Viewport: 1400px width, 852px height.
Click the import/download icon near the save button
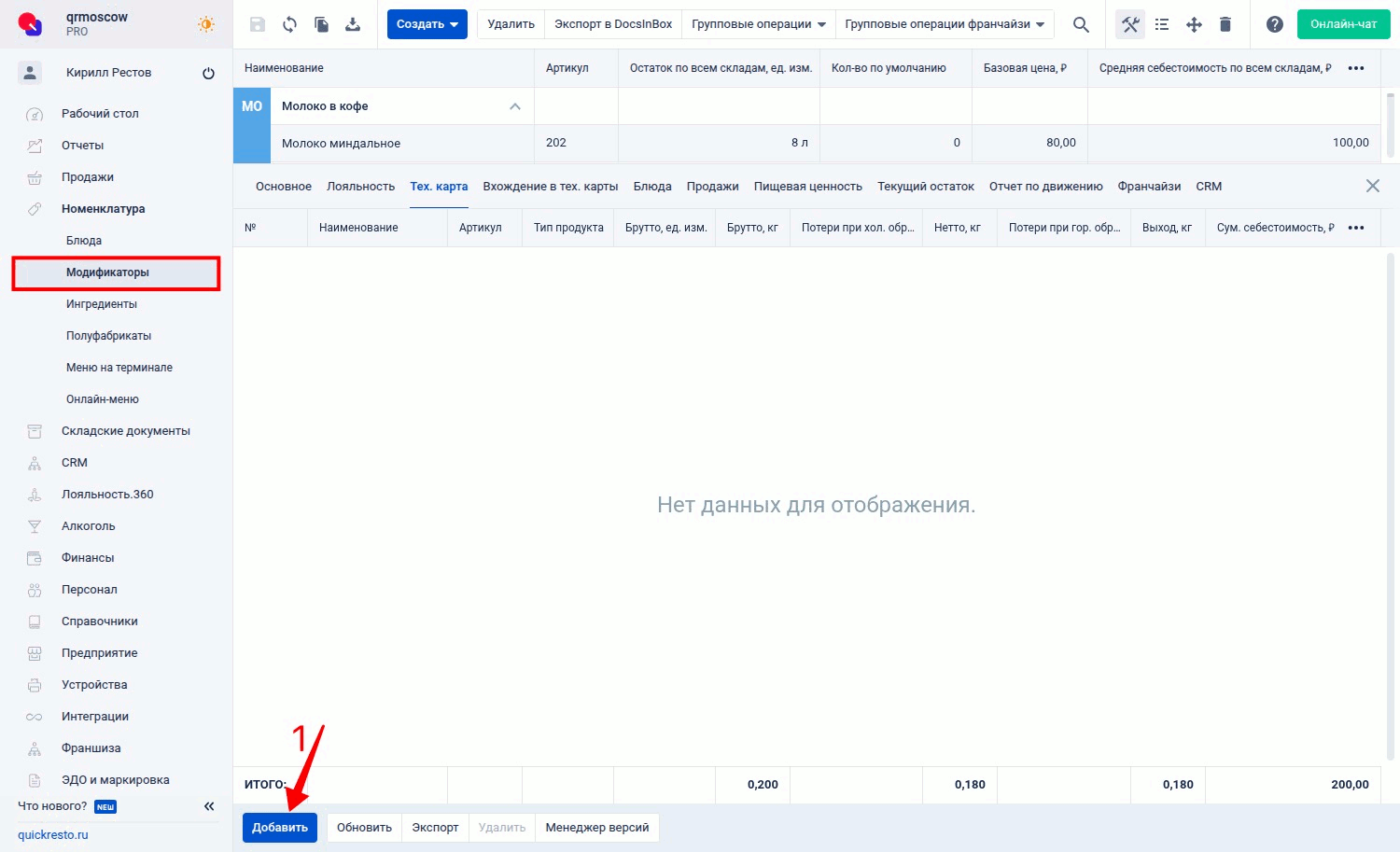[353, 24]
